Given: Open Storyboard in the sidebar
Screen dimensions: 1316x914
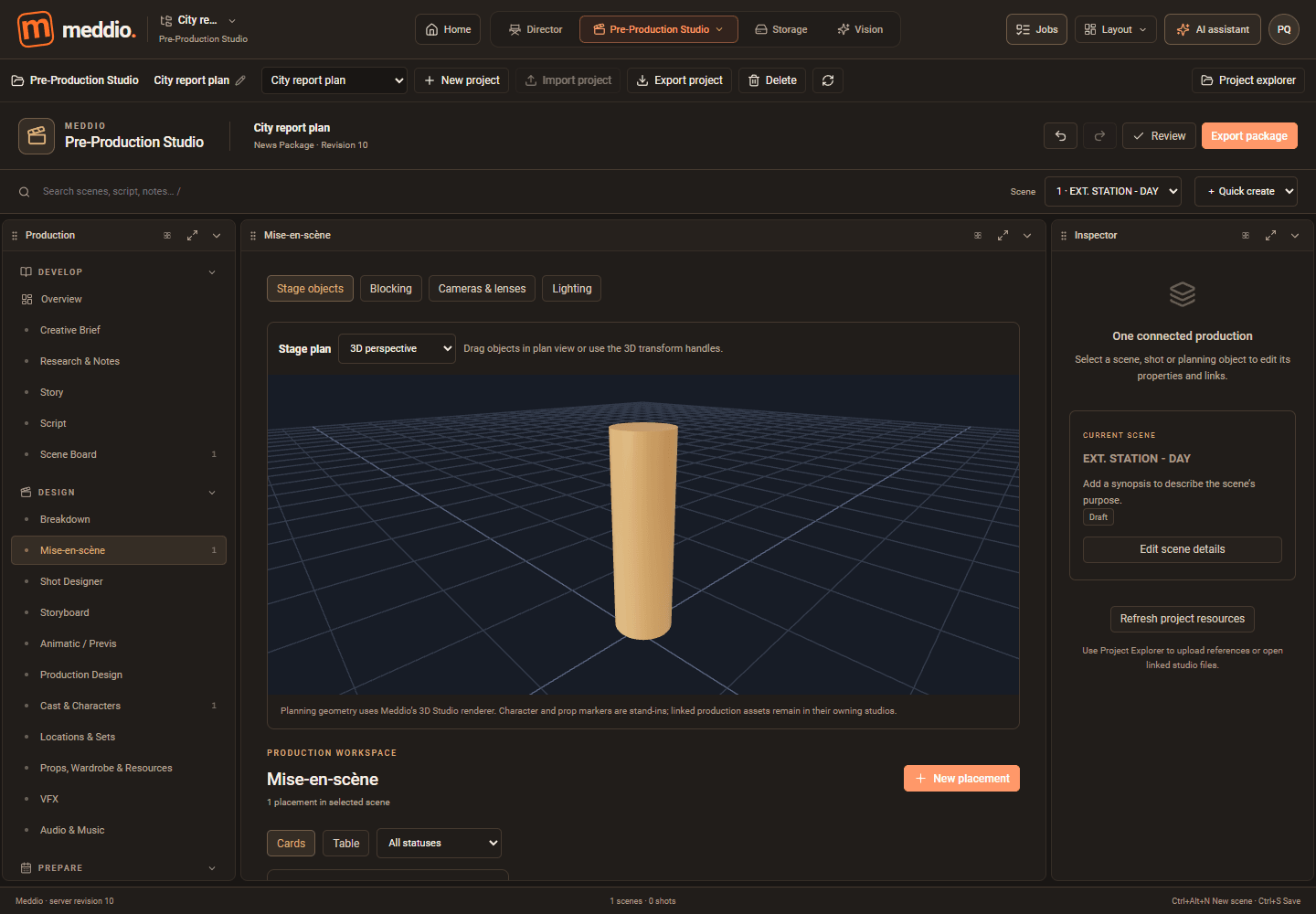Looking at the screenshot, I should pyautogui.click(x=119, y=612).
